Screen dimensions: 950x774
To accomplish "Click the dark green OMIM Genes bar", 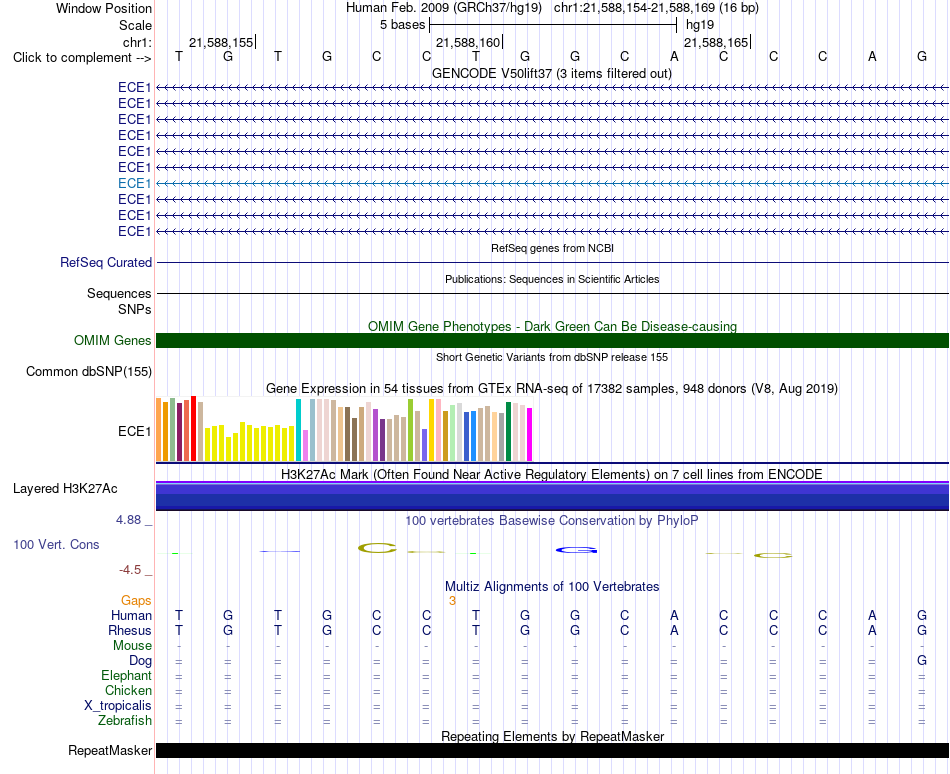I will pyautogui.click(x=552, y=340).
